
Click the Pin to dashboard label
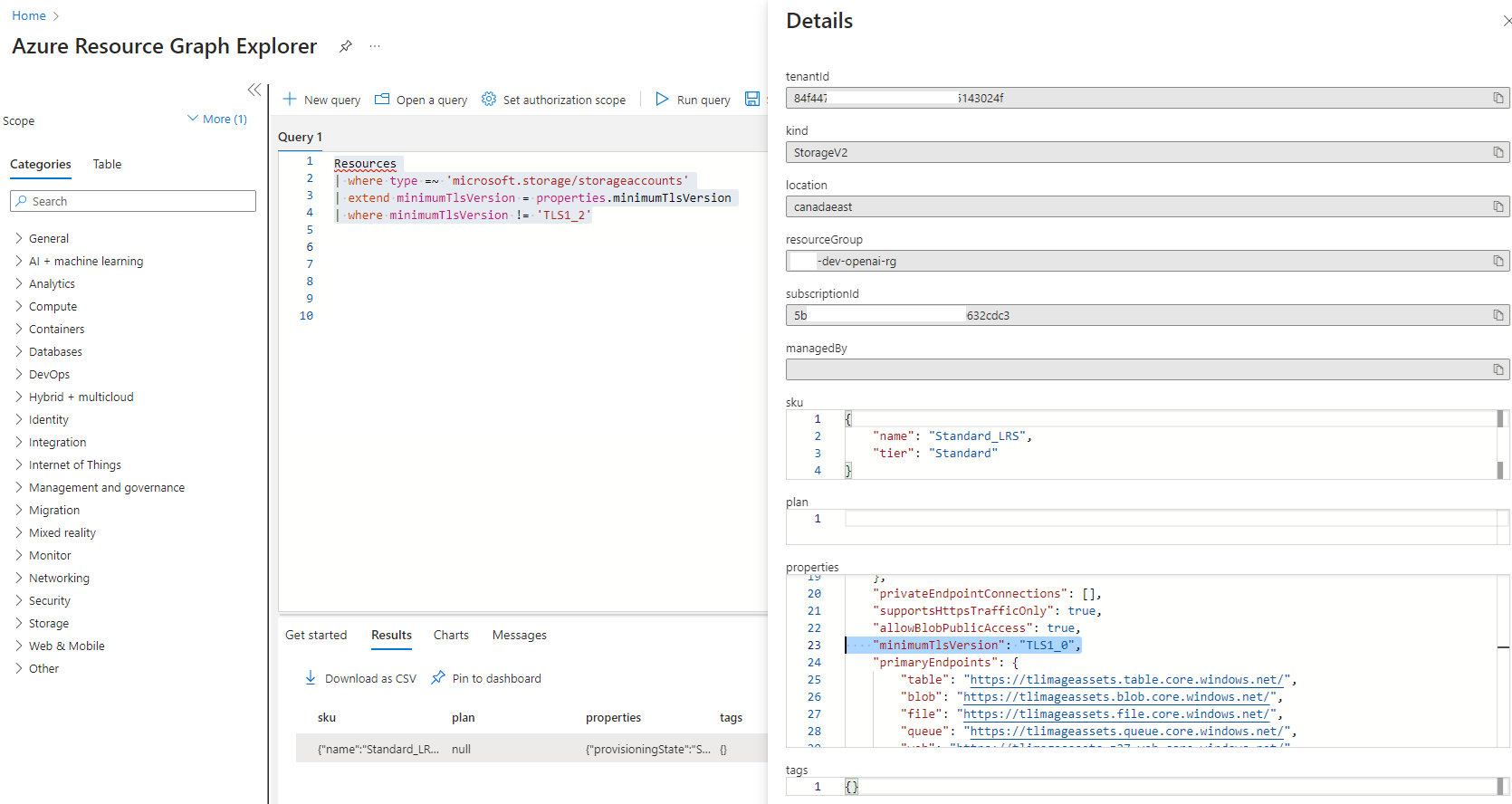coord(497,678)
